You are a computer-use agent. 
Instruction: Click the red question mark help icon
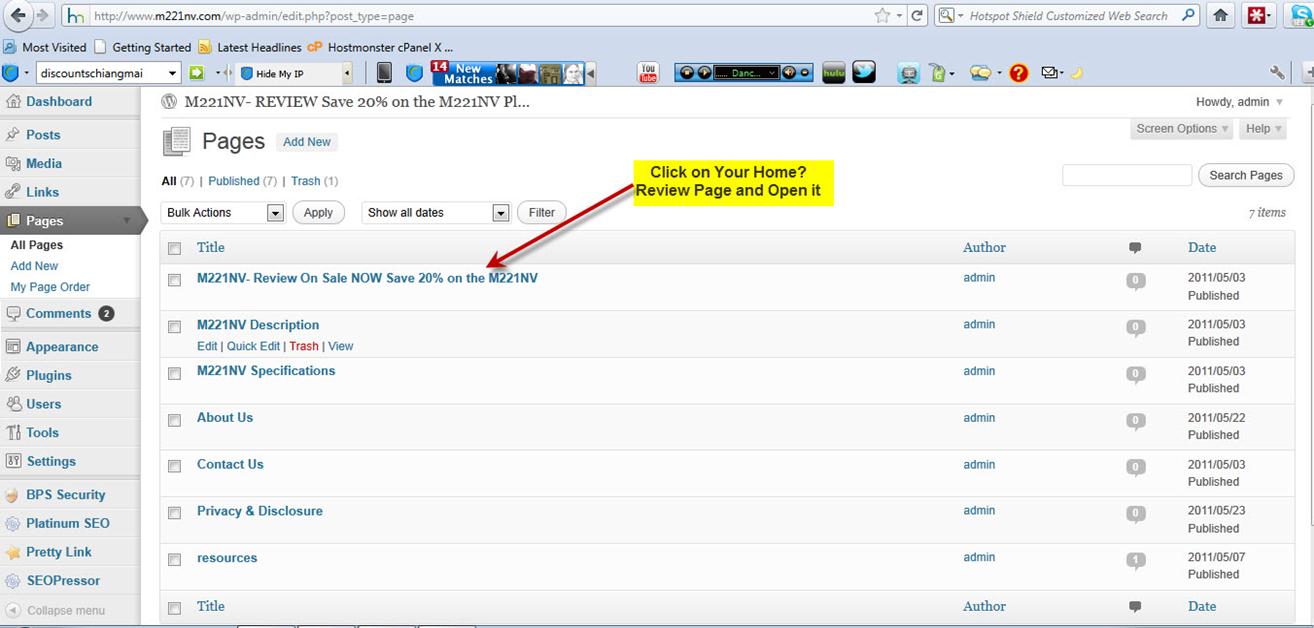1018,73
